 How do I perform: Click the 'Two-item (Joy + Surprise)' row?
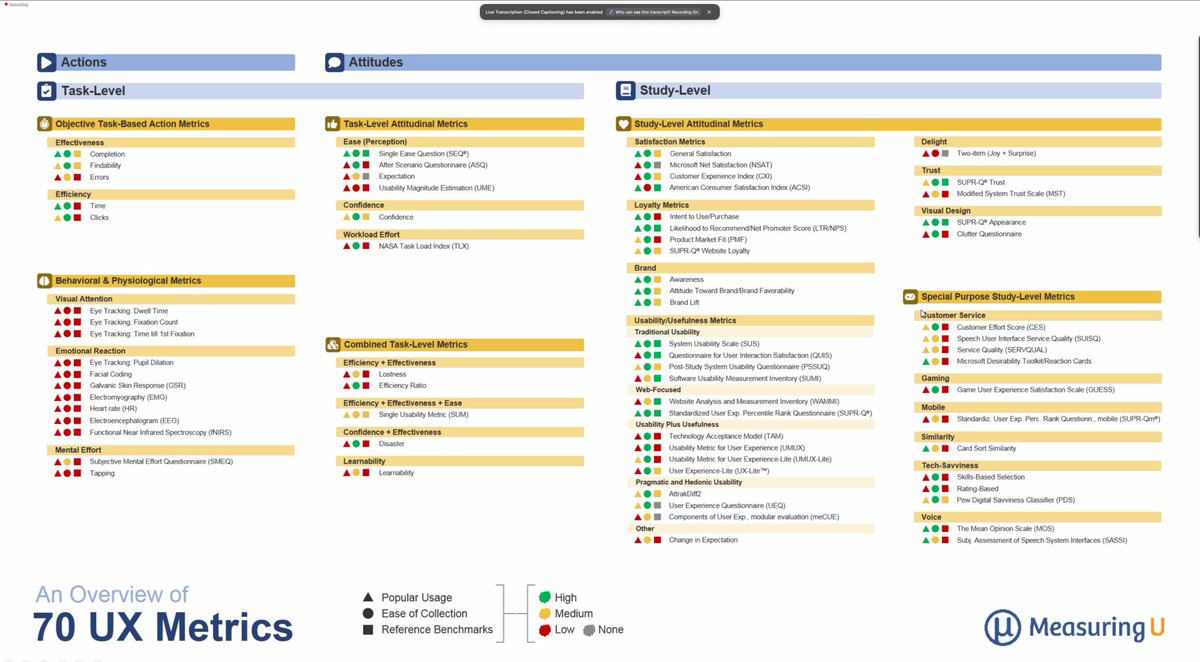[979, 154]
